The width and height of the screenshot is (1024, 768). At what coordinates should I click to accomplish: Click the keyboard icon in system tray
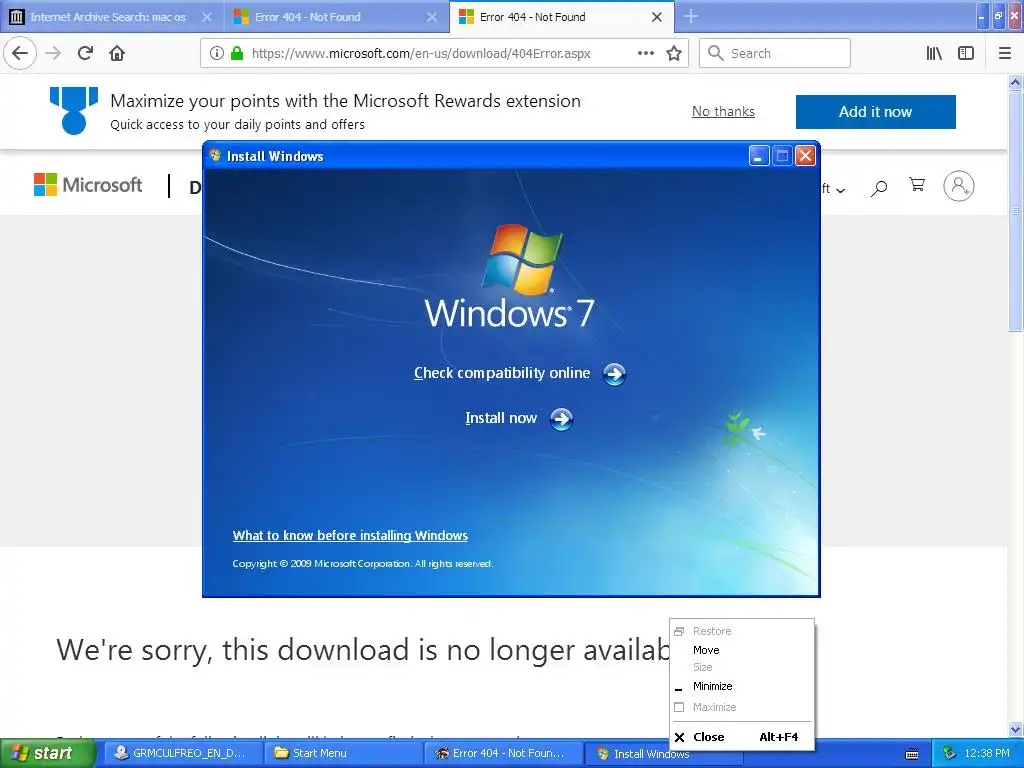click(912, 754)
